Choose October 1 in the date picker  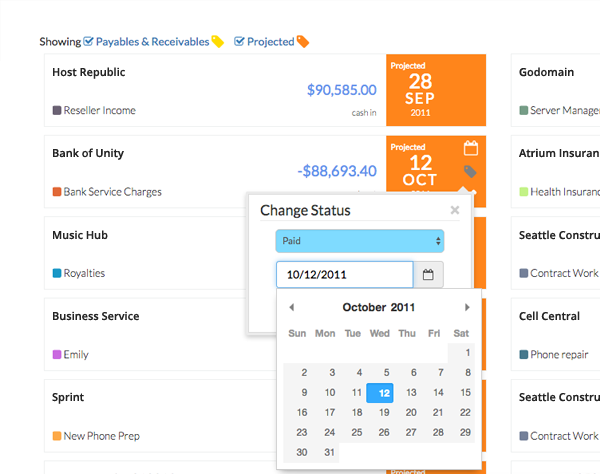tap(462, 353)
